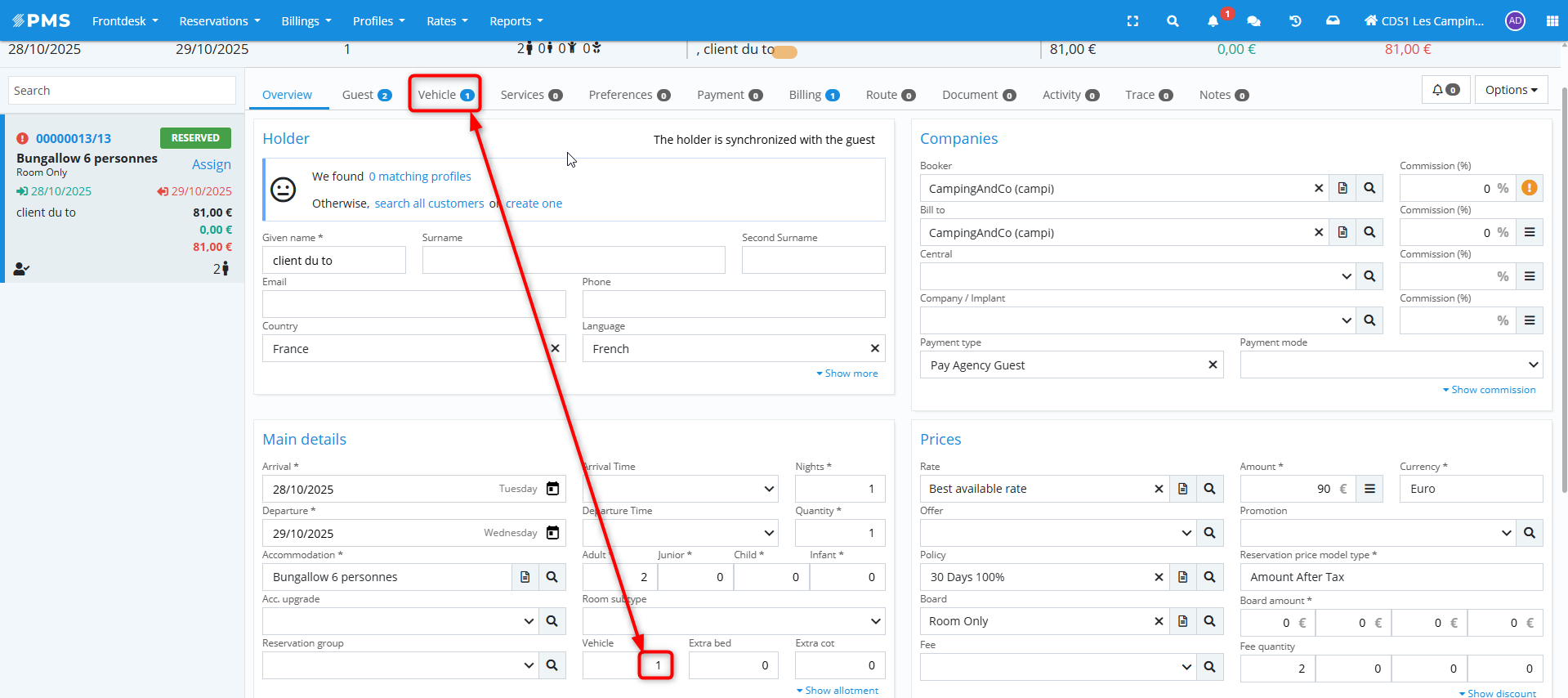Click the Given name input field
Screen dimensions: 1568x698
(333, 261)
